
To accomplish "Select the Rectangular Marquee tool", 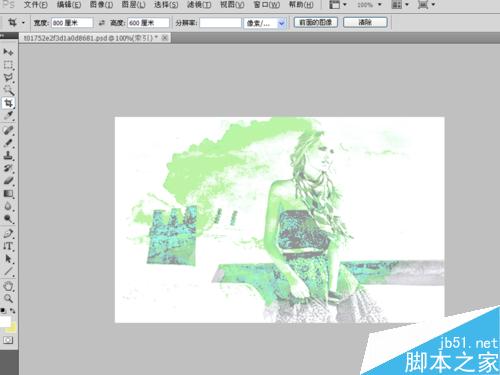I will 8,65.
